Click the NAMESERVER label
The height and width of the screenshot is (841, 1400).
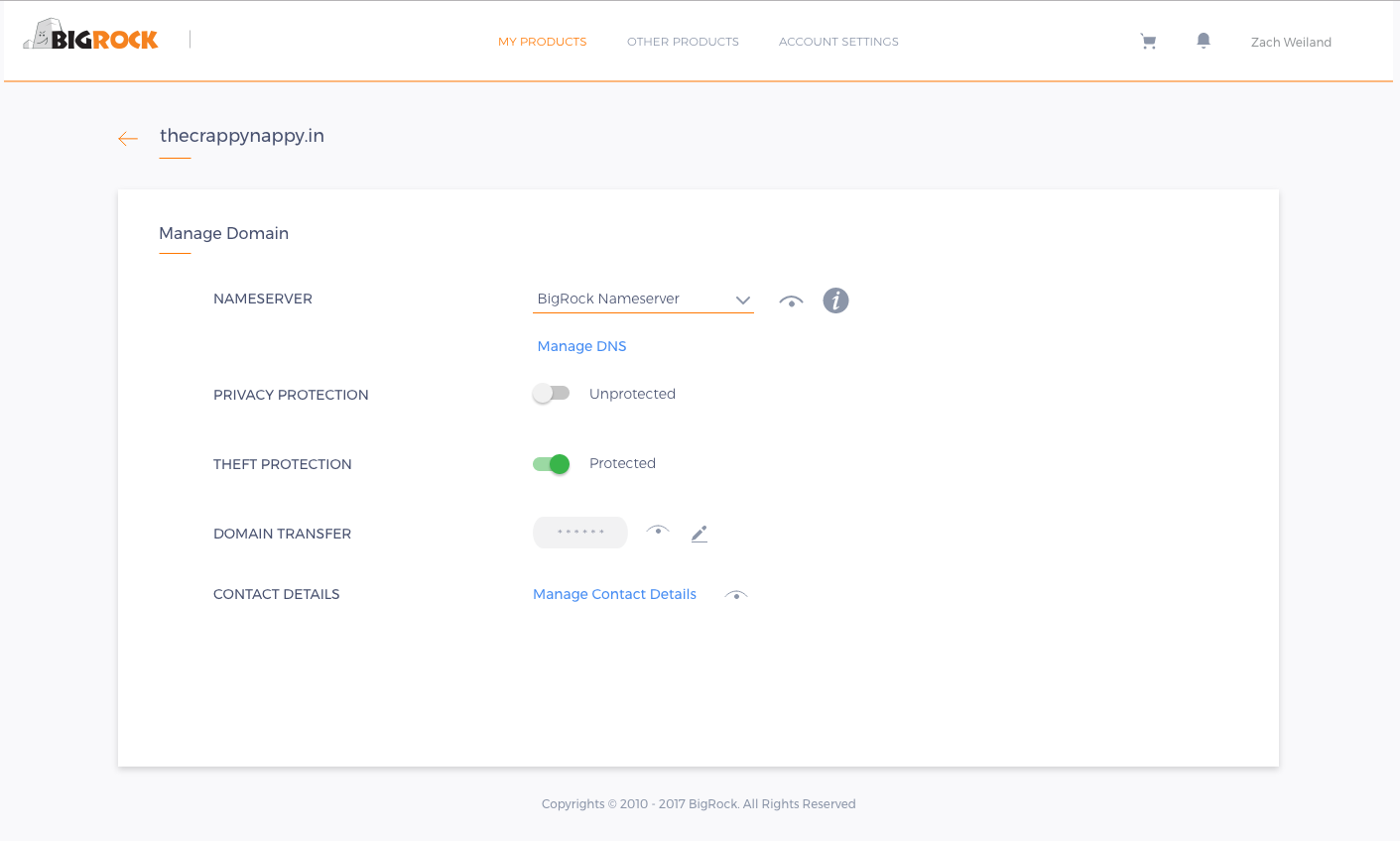tap(263, 299)
